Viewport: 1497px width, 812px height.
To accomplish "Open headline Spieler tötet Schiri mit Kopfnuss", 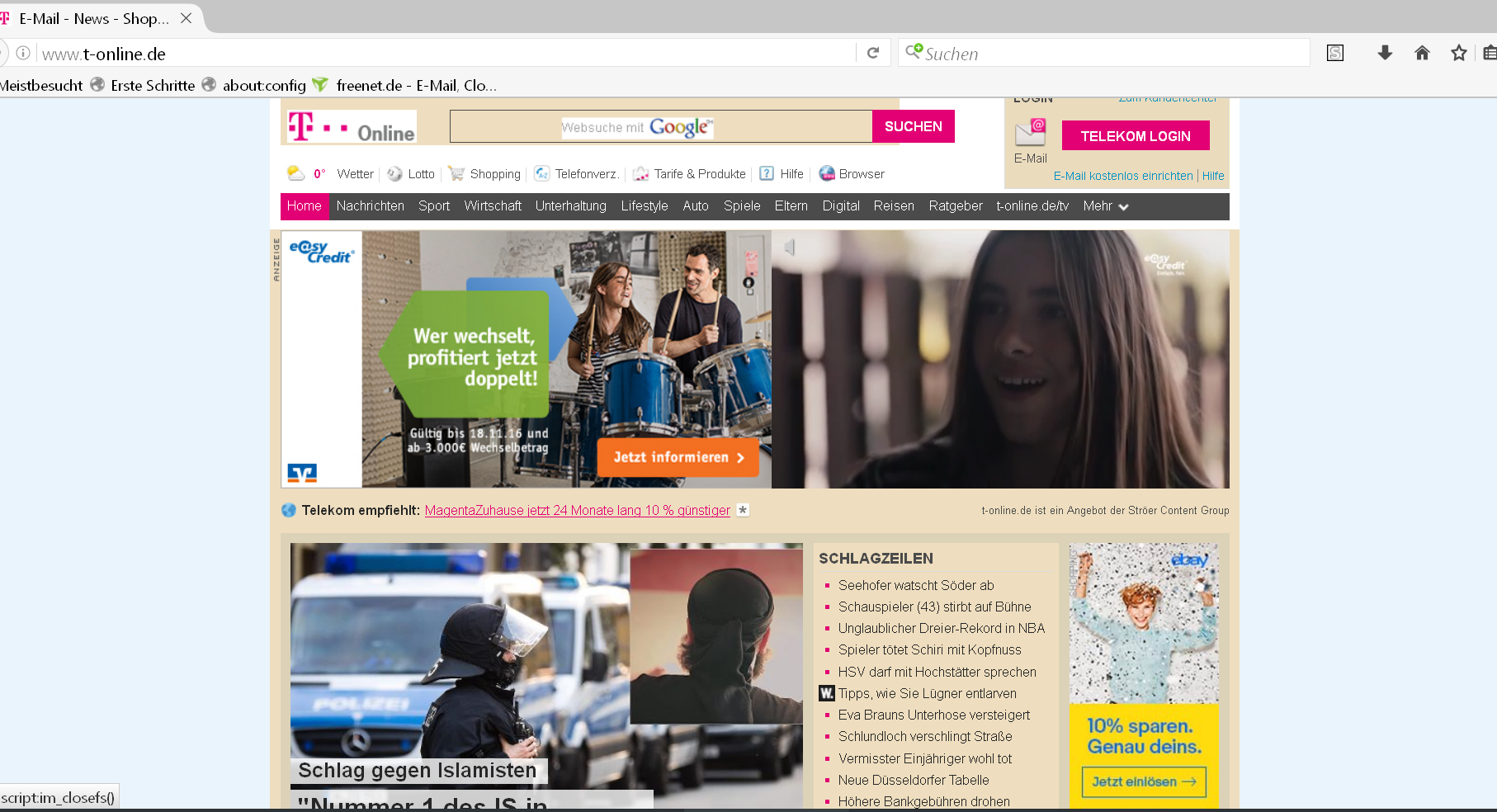I will tap(930, 649).
